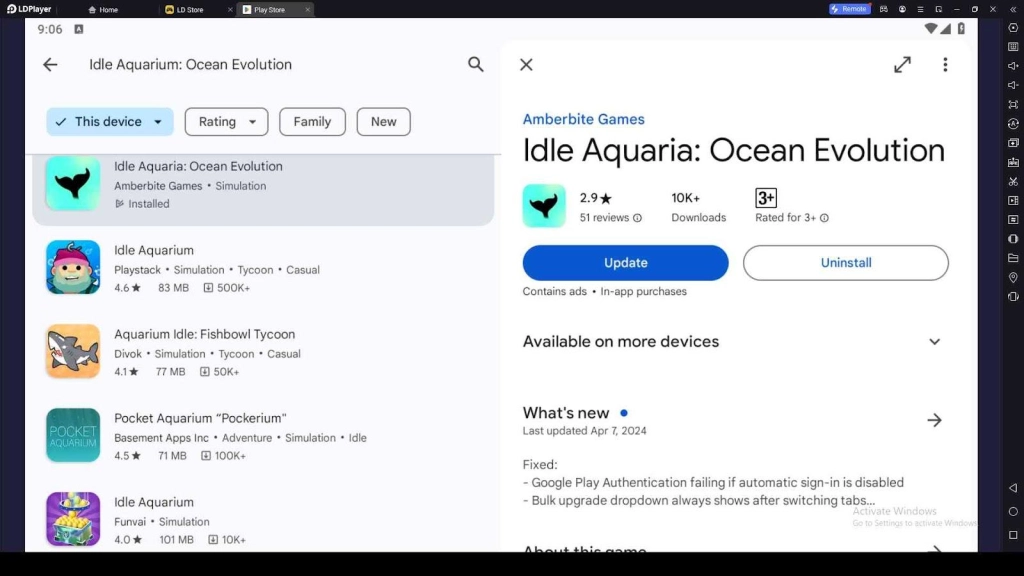Click the Uninstall button
The image size is (1024, 576).
(846, 263)
